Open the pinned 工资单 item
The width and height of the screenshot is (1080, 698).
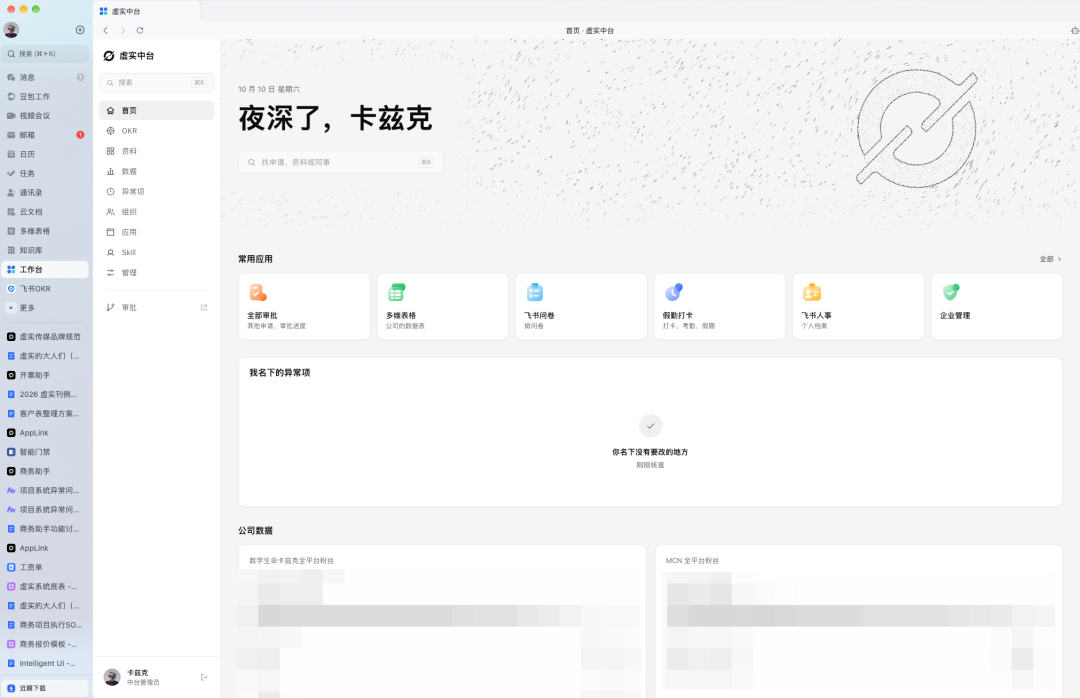[x=45, y=568]
